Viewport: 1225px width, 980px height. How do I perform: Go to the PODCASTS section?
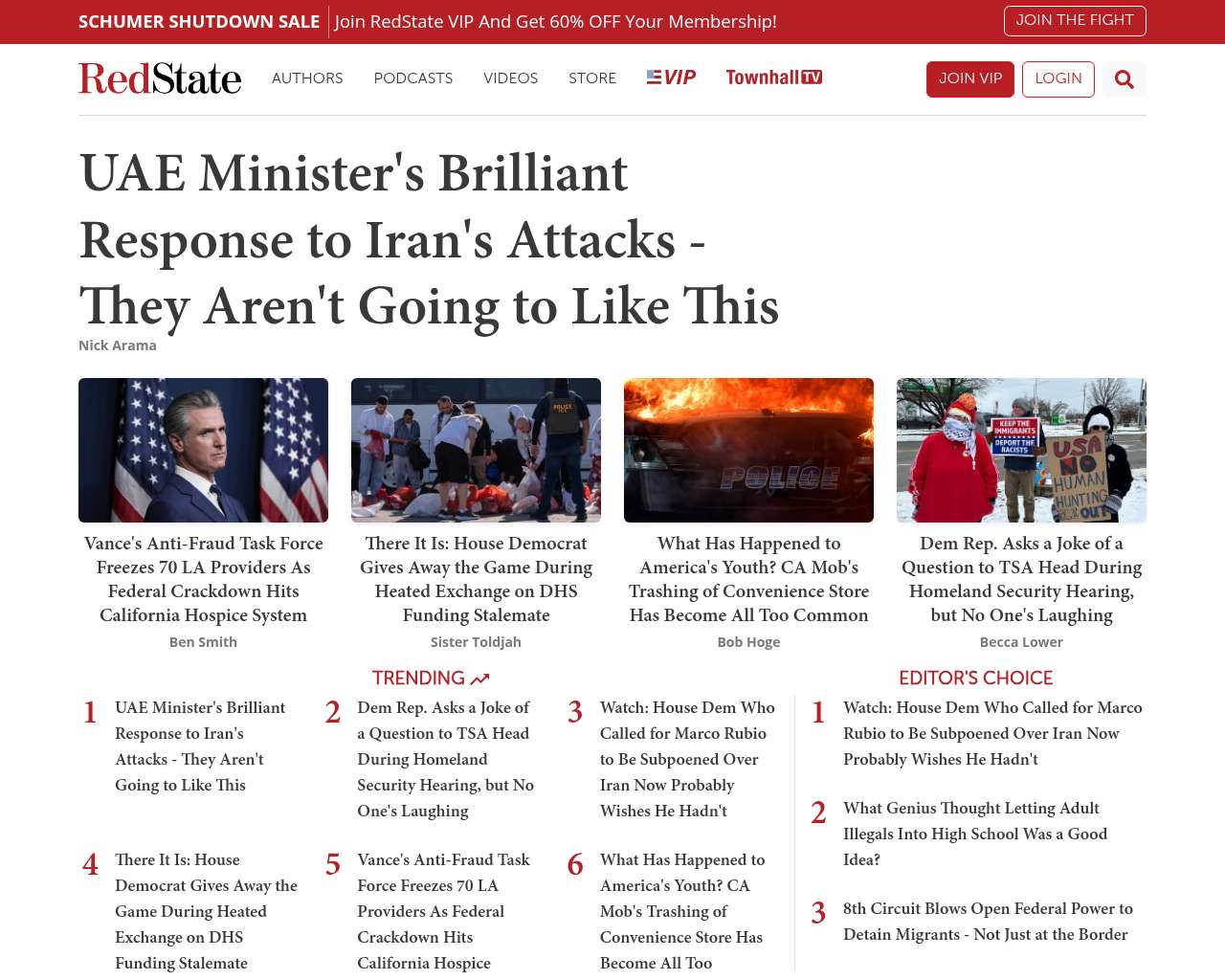[412, 78]
